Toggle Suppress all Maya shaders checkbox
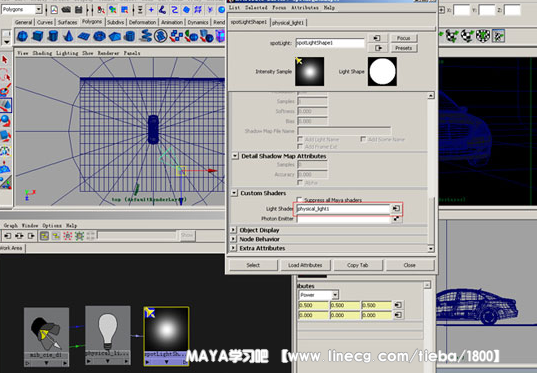537x373 pixels. [299, 200]
